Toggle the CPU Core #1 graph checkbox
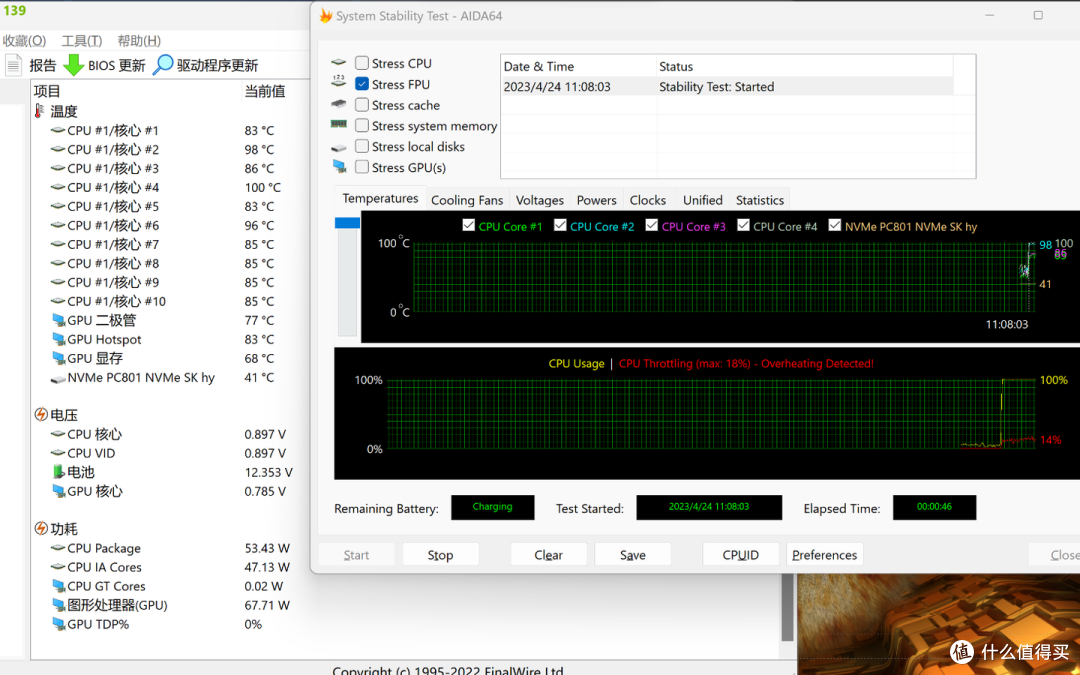This screenshot has height=675, width=1080. [x=468, y=225]
